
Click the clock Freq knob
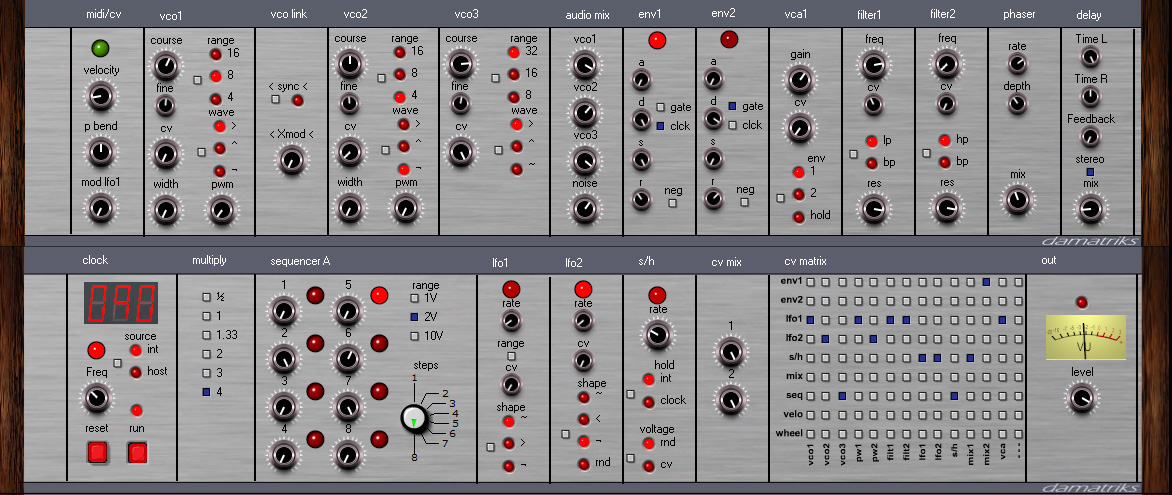(96, 397)
